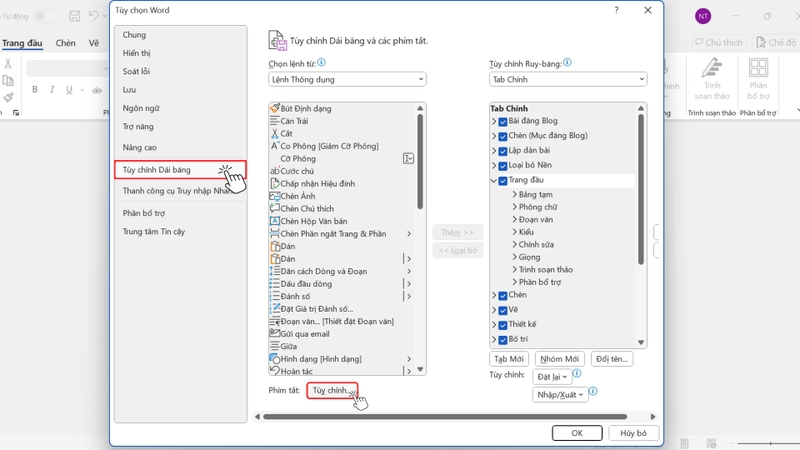Expand the Kiểu group
The width and height of the screenshot is (800, 450).
click(514, 232)
